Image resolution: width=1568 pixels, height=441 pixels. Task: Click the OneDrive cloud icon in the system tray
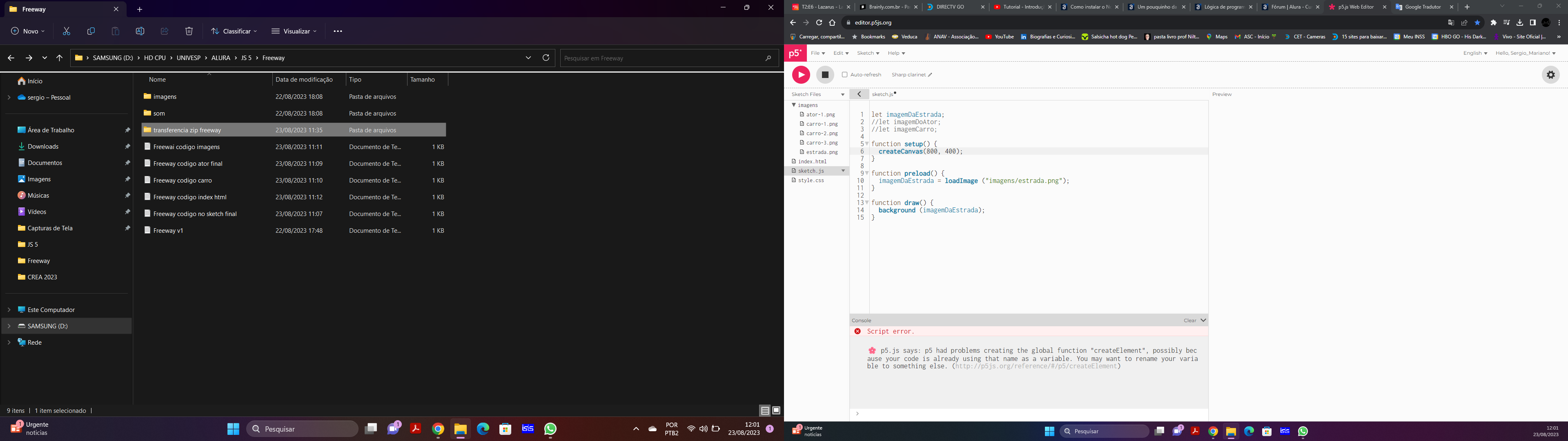[x=653, y=429]
